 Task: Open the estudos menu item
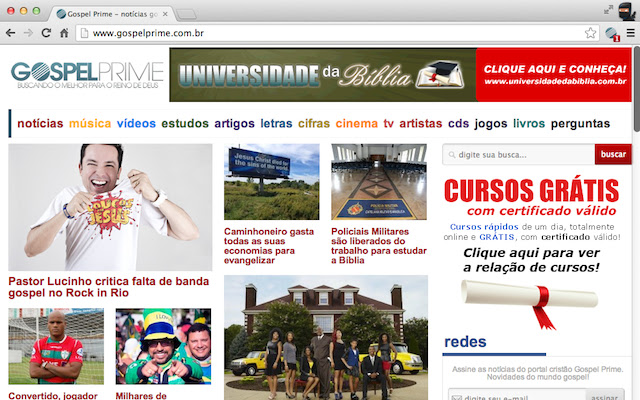point(185,123)
